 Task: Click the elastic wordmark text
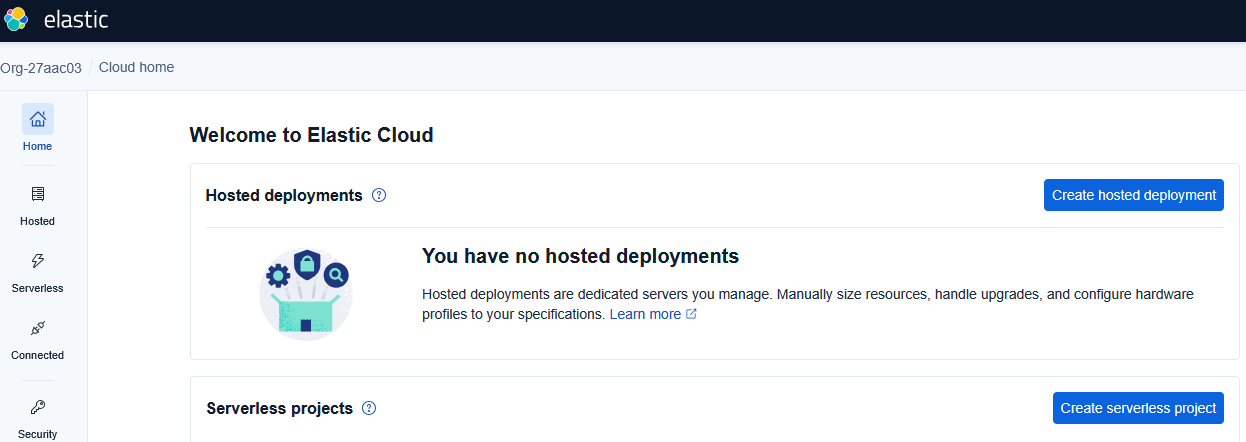(x=76, y=19)
